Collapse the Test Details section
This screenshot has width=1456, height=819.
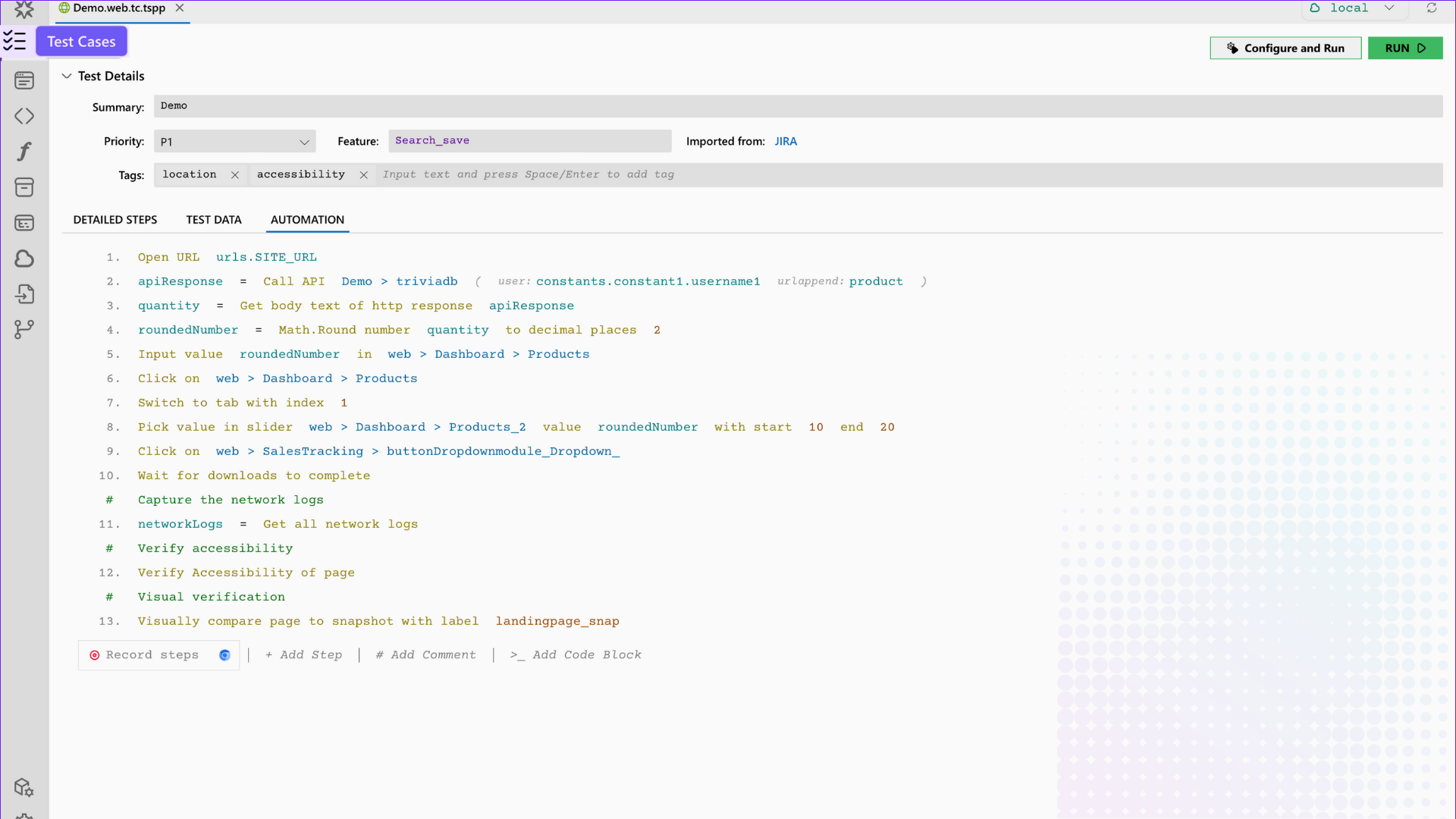click(x=67, y=76)
